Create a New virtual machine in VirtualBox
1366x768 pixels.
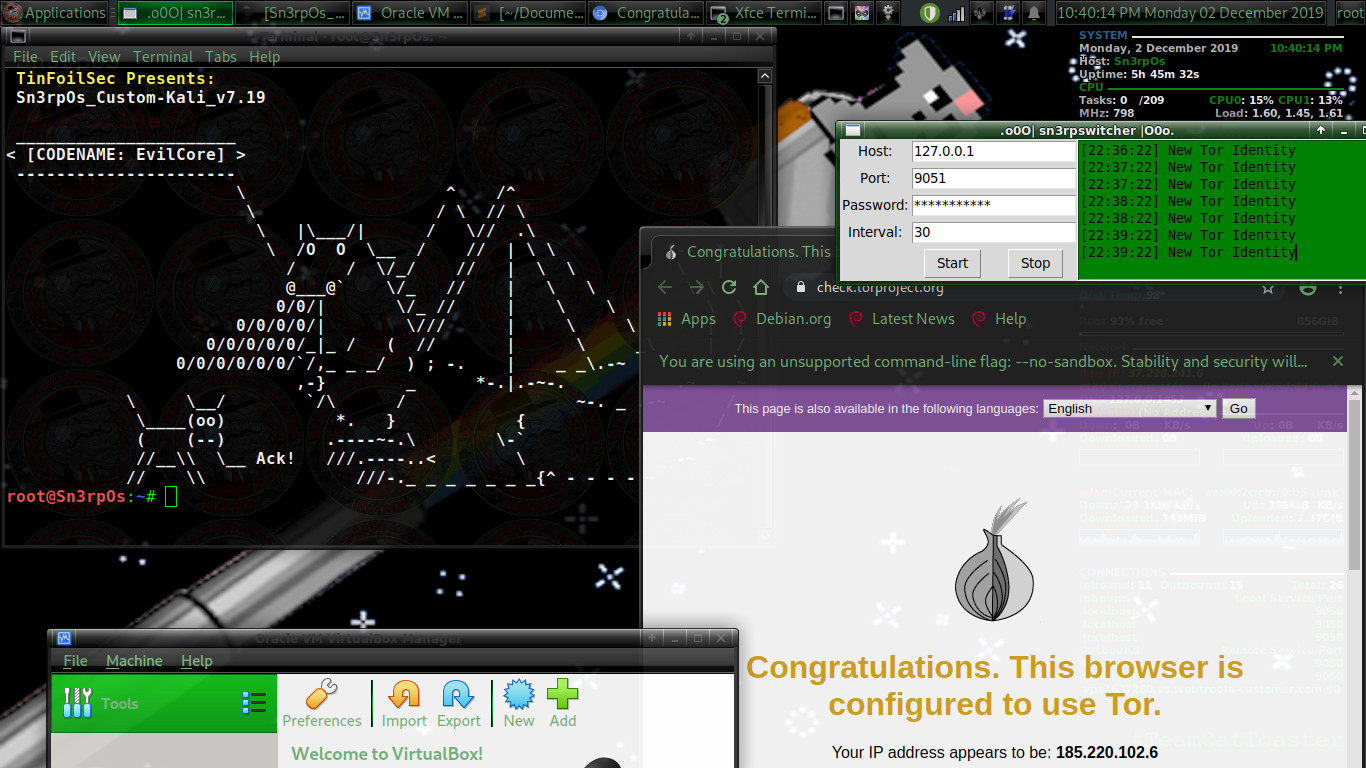point(519,704)
